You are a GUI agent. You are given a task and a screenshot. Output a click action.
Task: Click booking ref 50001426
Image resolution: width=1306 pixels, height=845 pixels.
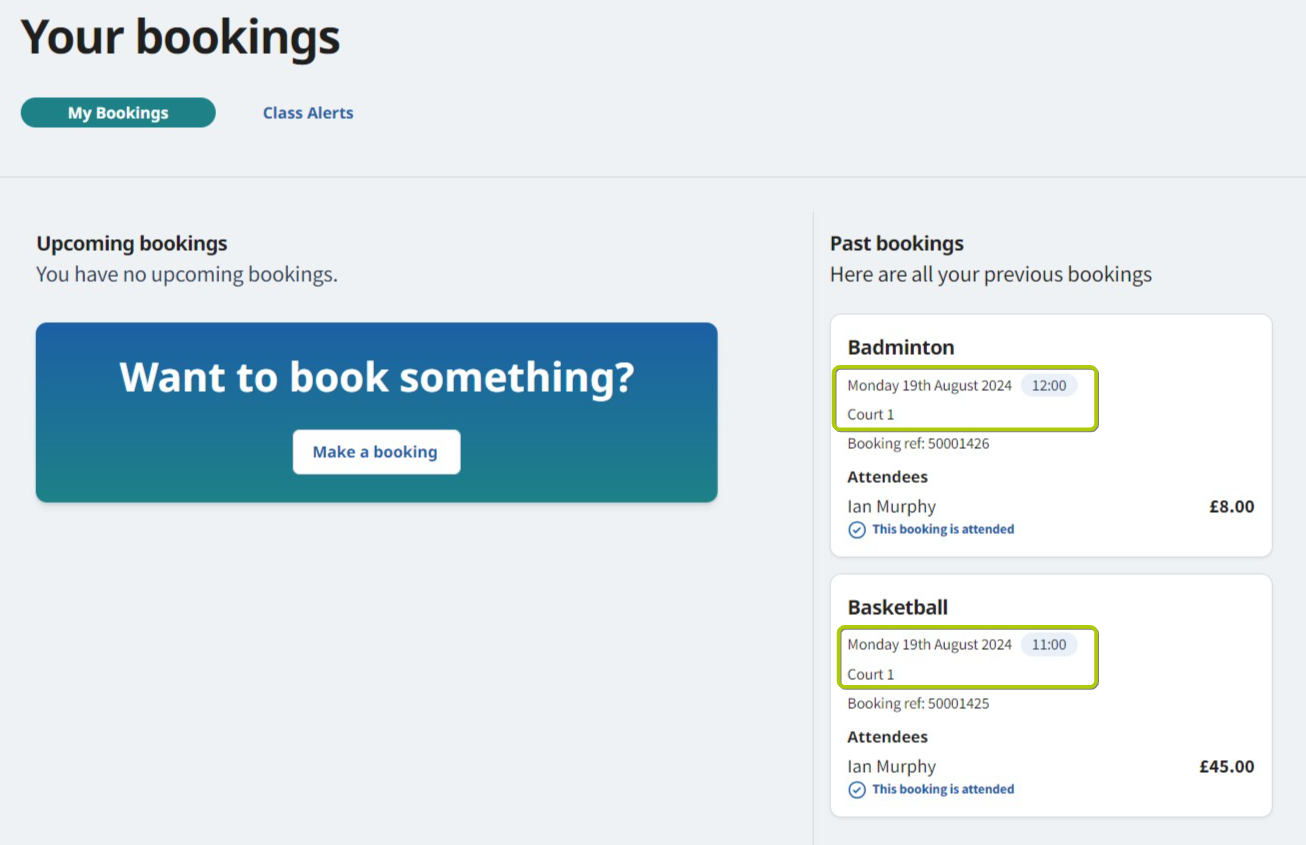coord(918,443)
